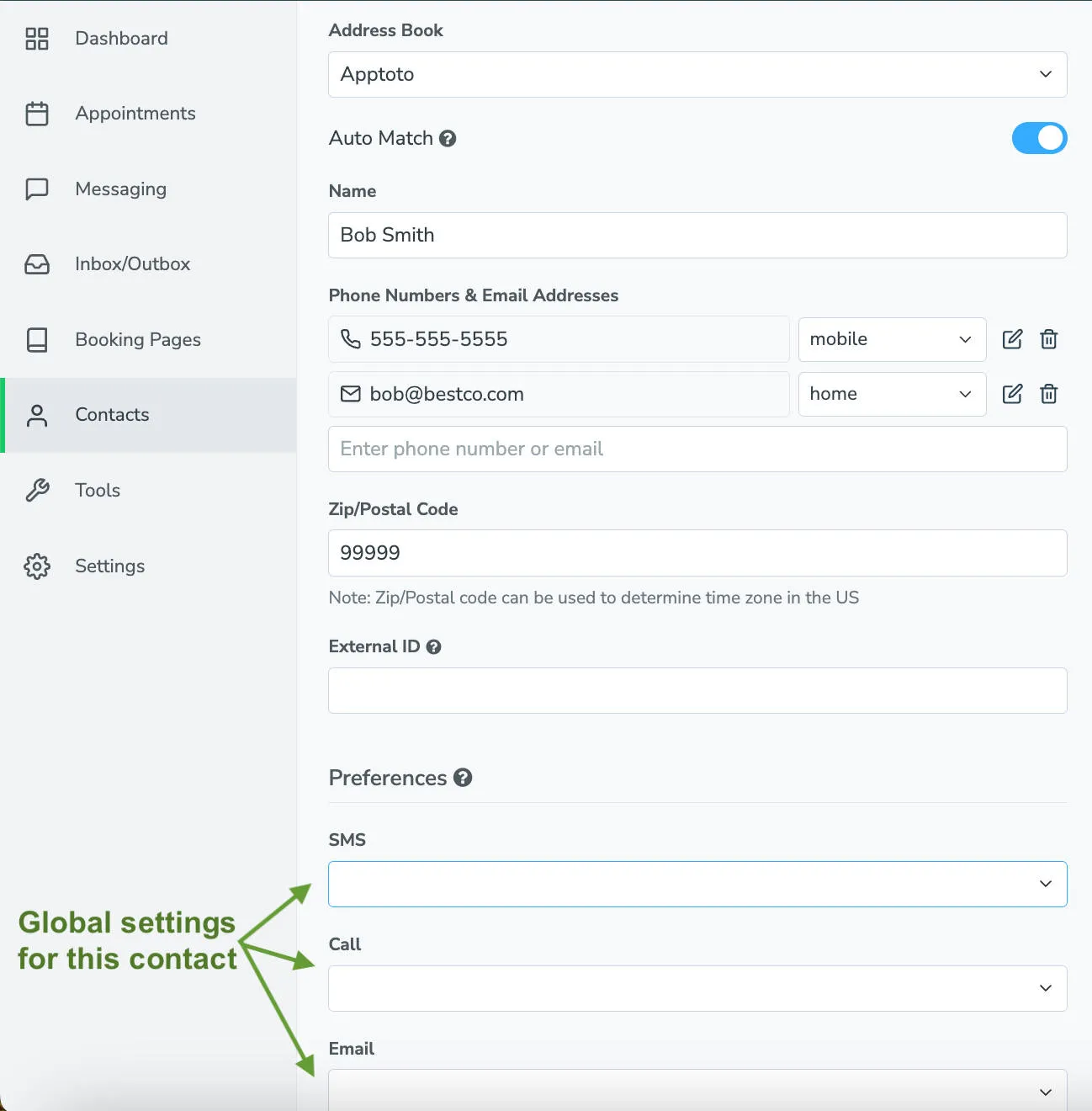This screenshot has height=1111, width=1092.
Task: Click the Name field showing Bob Smith
Action: pyautogui.click(x=697, y=236)
